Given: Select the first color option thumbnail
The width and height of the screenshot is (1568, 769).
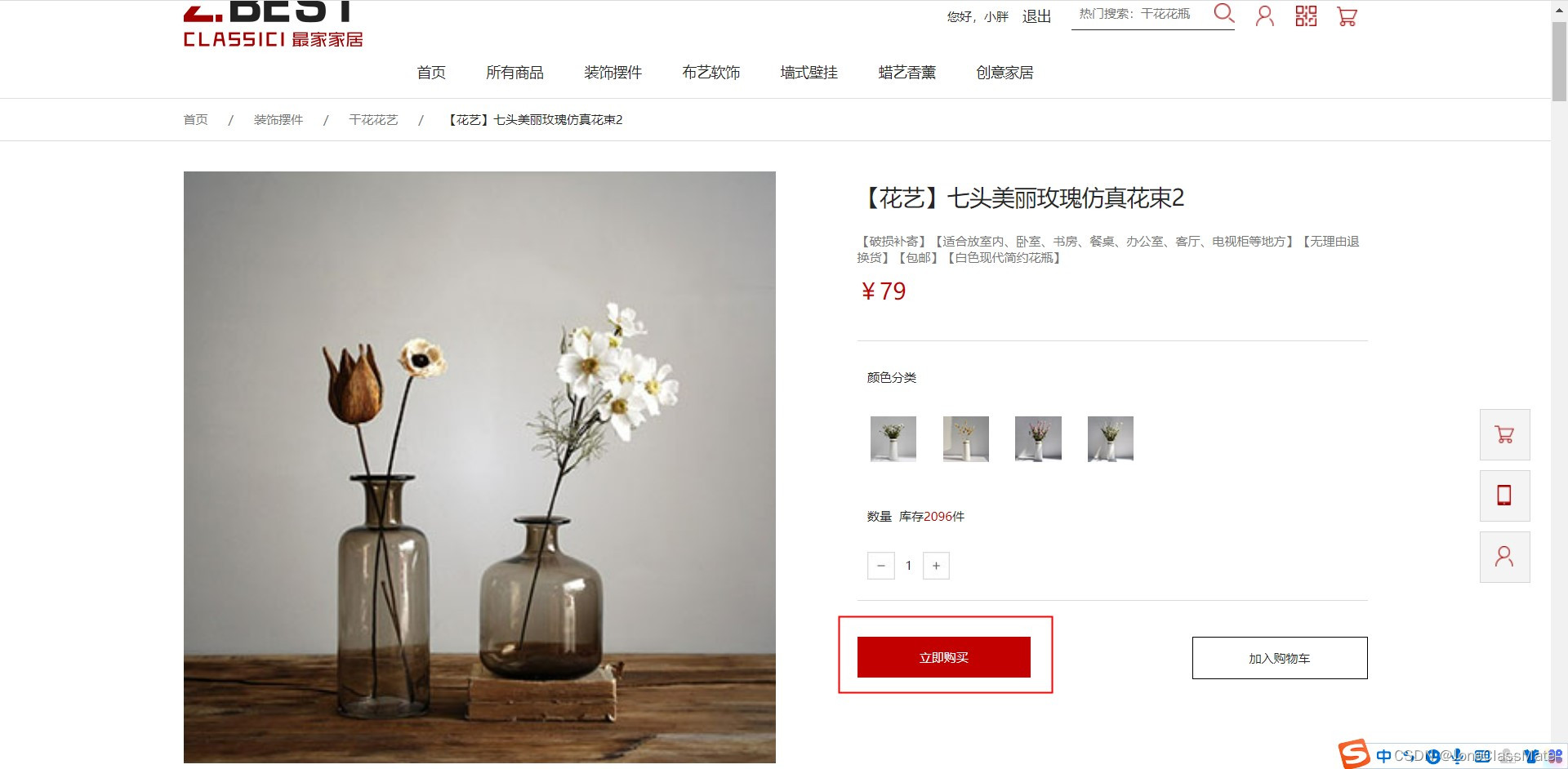Looking at the screenshot, I should point(893,439).
